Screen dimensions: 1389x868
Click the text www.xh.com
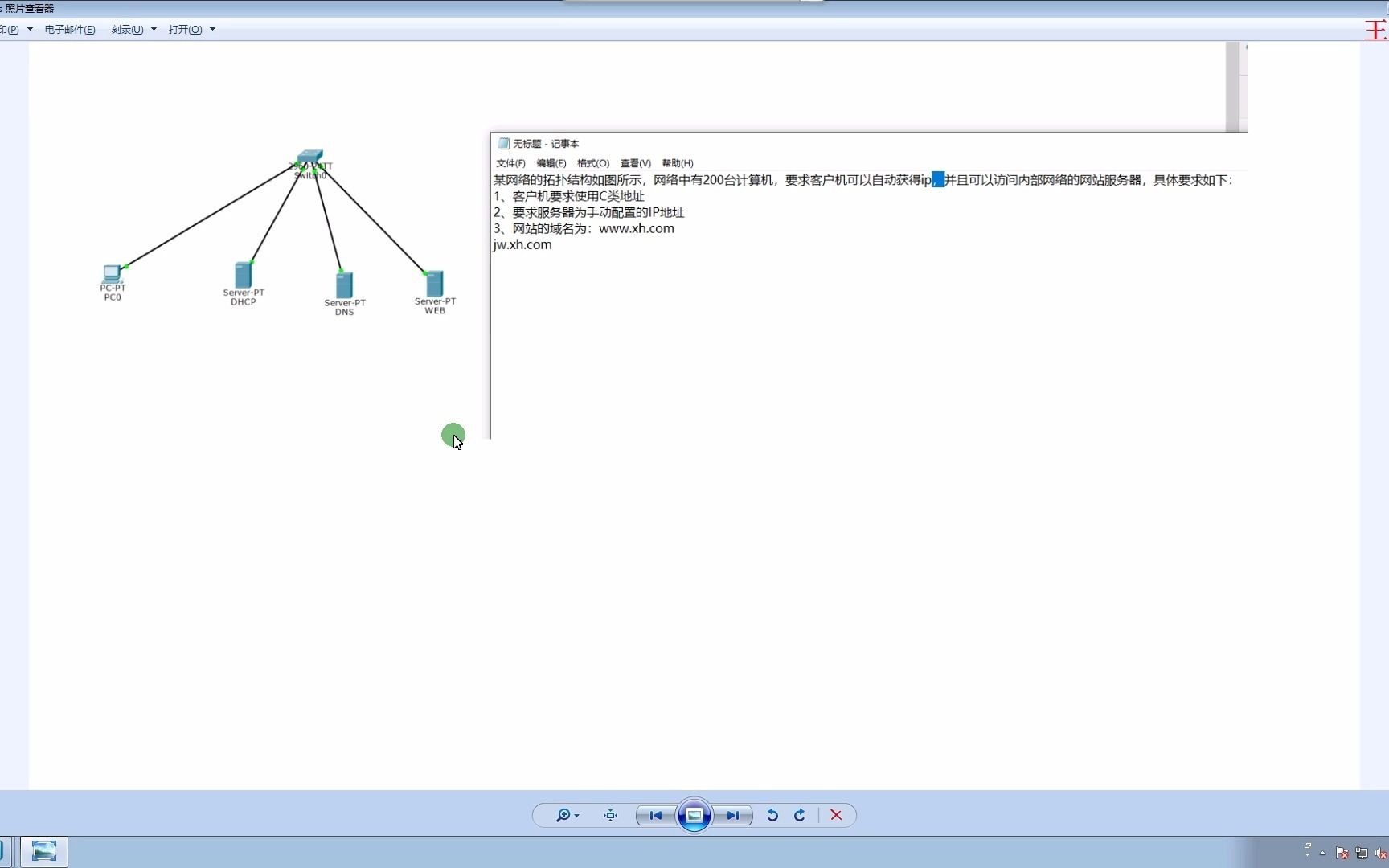click(x=637, y=228)
